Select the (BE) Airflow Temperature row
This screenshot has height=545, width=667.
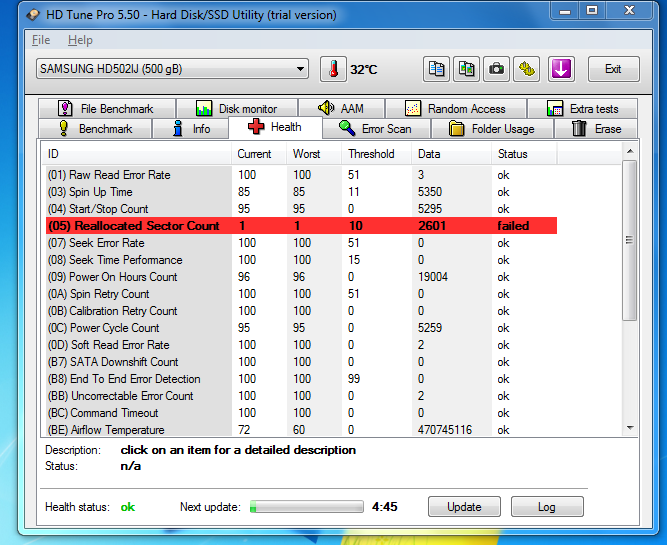tap(301, 430)
